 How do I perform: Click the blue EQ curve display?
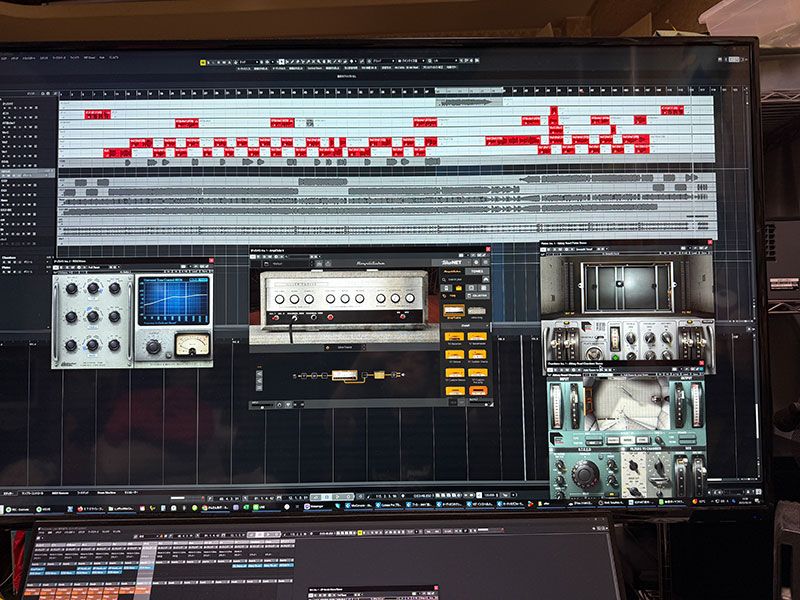click(173, 301)
